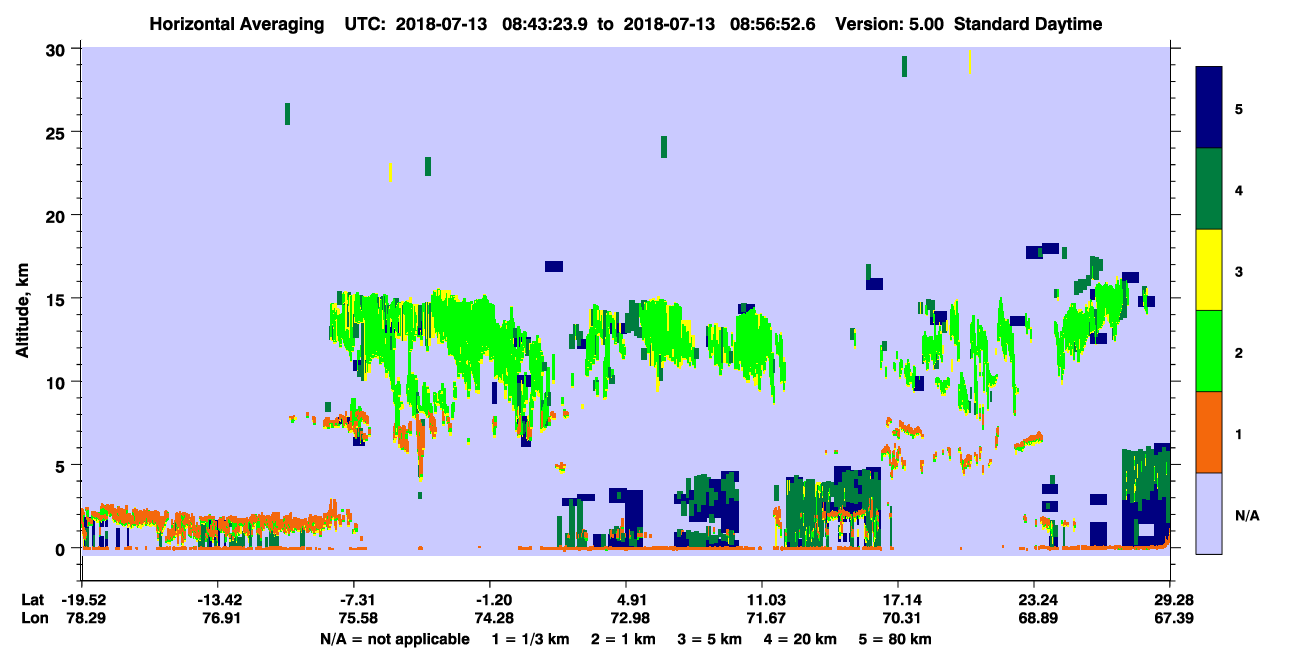Click the latitude value -13.42
Image resolution: width=1300 pixels, height=667 pixels.
218,600
